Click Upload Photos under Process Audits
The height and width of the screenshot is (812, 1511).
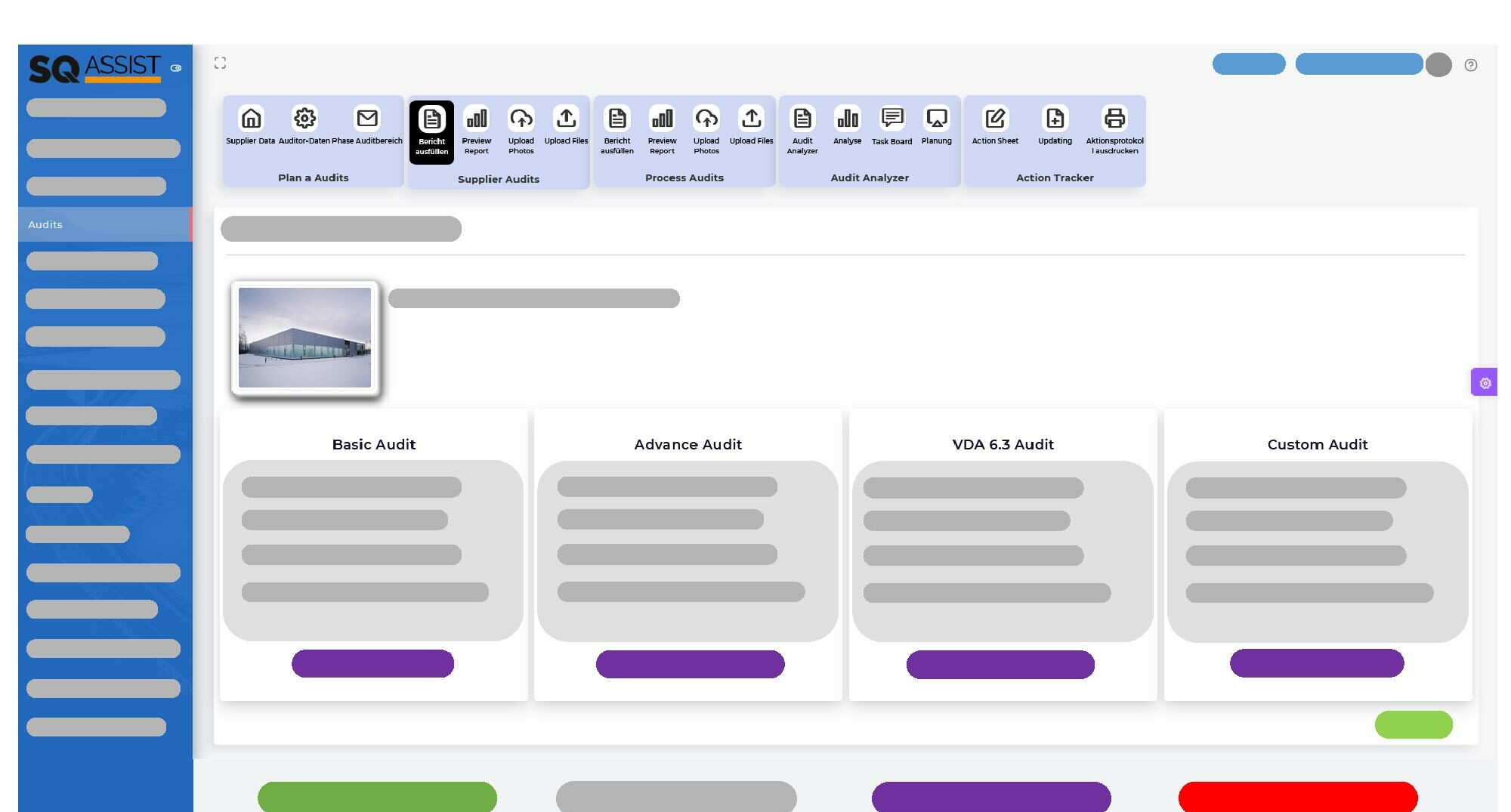[706, 131]
